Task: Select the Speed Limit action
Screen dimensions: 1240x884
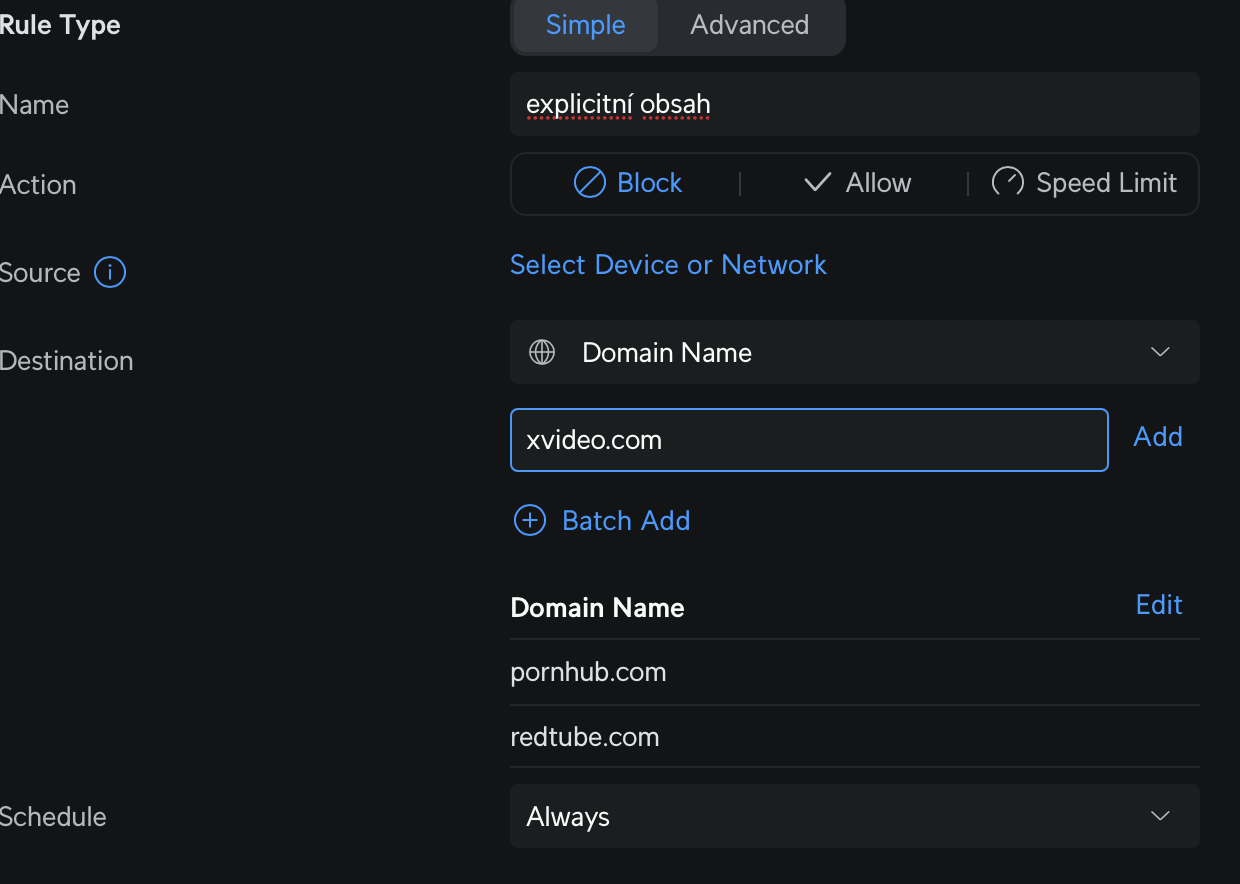Action: click(1084, 183)
